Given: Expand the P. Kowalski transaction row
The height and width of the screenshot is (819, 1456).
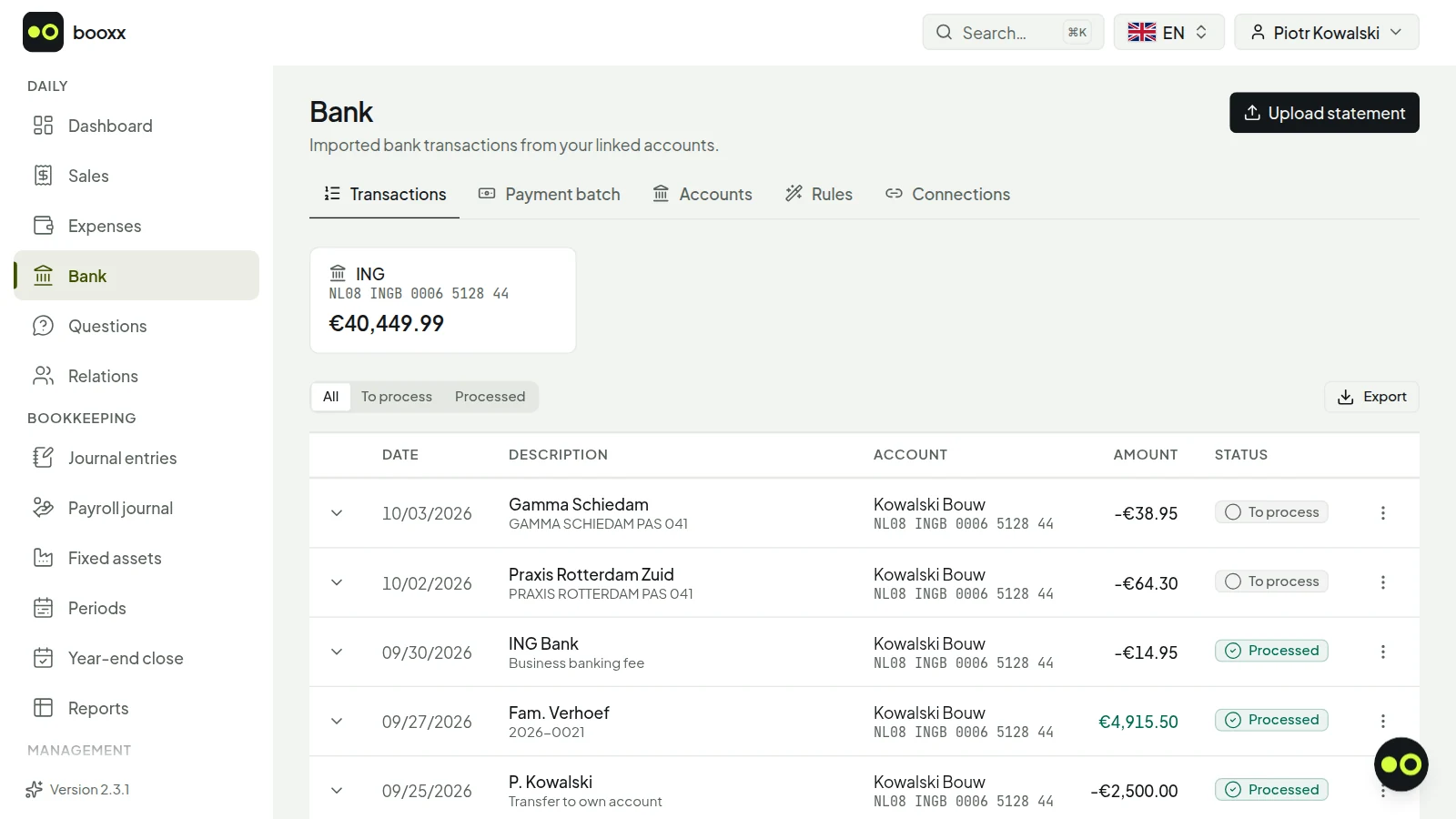Looking at the screenshot, I should point(337,790).
